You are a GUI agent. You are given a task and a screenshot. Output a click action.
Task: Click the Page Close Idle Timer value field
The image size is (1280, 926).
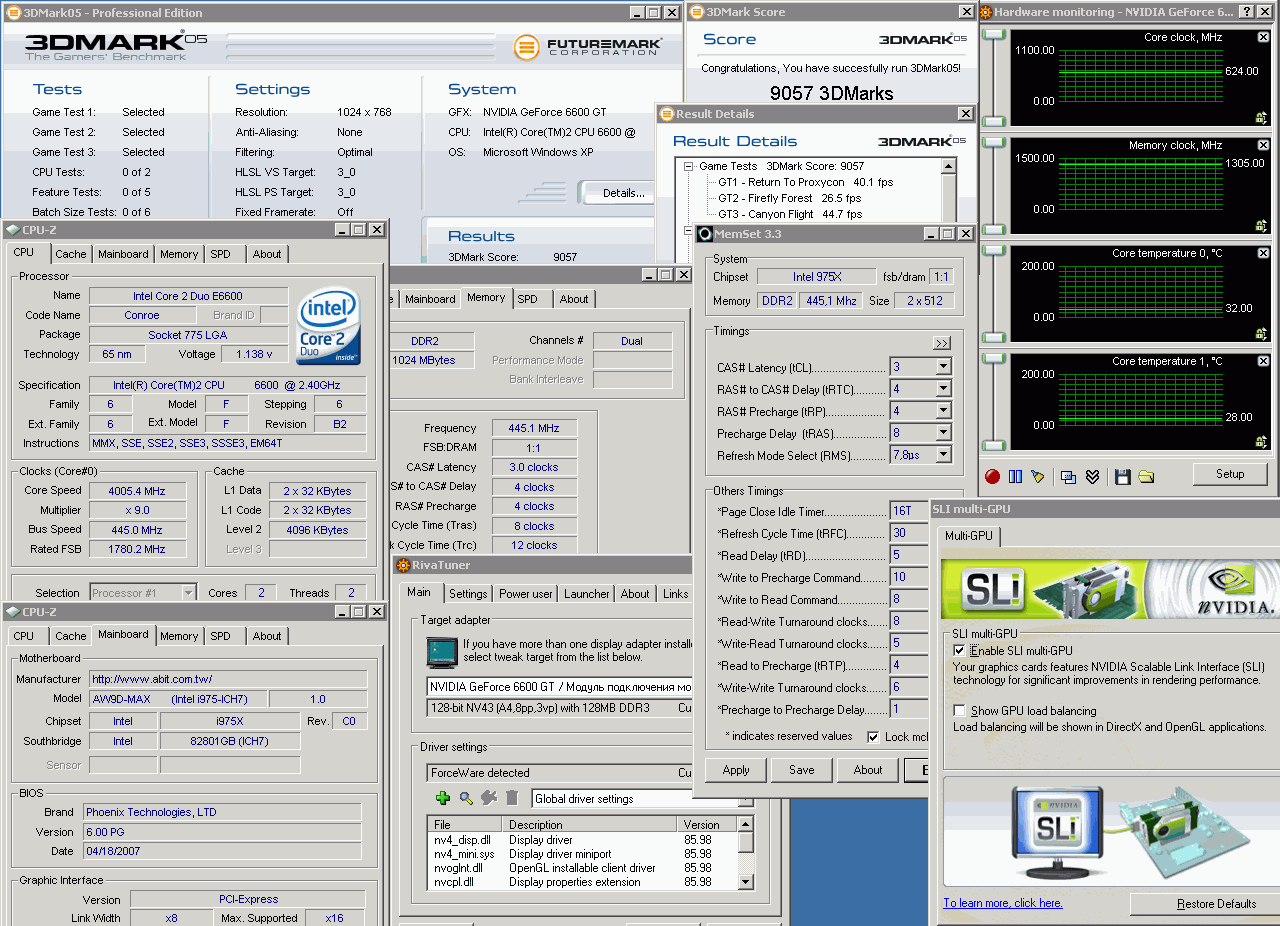click(x=909, y=511)
